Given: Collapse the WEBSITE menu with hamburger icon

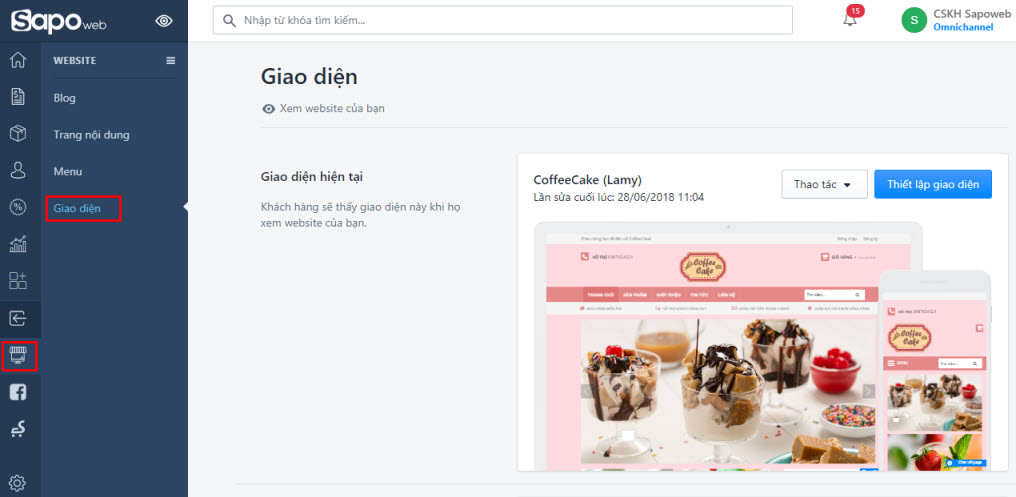Looking at the screenshot, I should coord(170,61).
